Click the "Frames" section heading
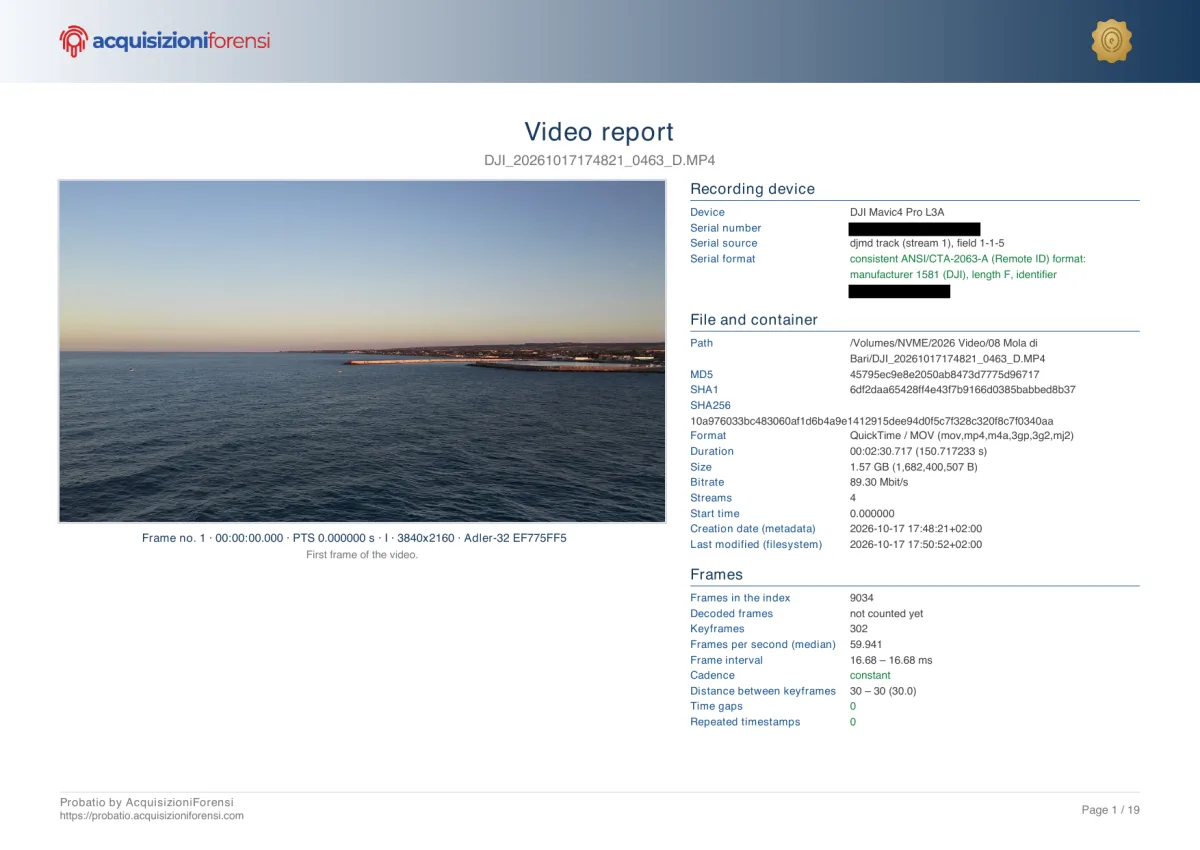 (x=716, y=575)
